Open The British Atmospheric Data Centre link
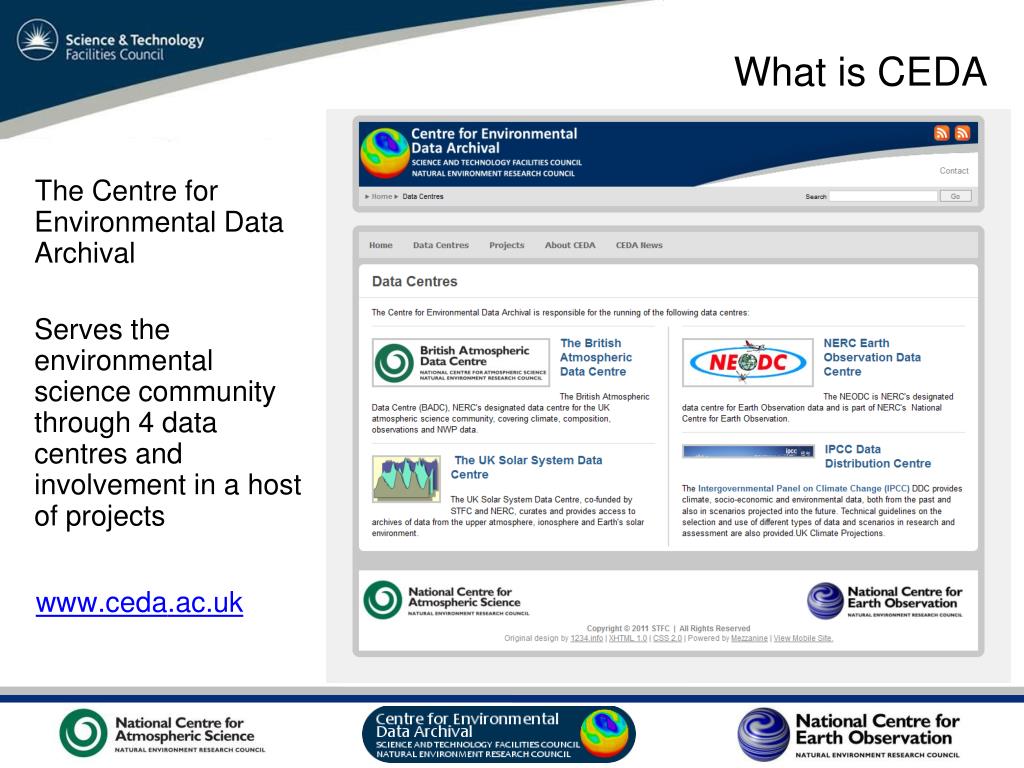This screenshot has height=768, width=1024. coord(596,357)
